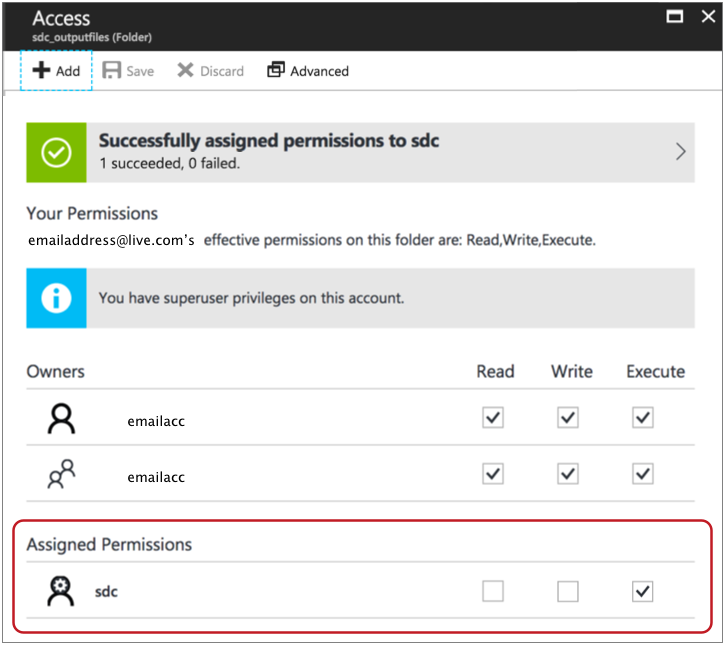The width and height of the screenshot is (725, 645).
Task: Close the Access blade
Action: 707,16
